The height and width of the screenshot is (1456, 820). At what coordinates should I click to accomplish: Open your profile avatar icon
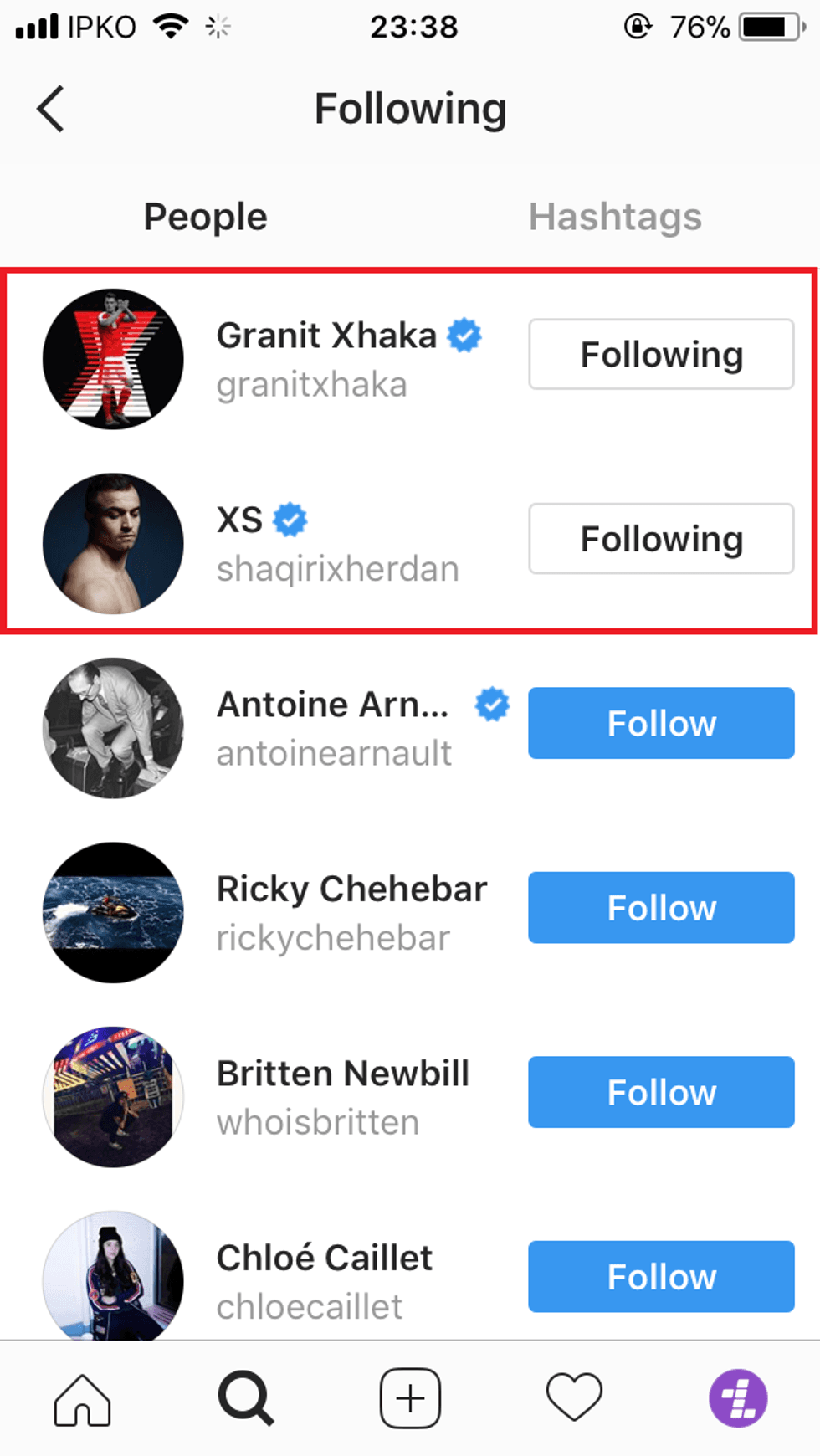click(x=738, y=1398)
